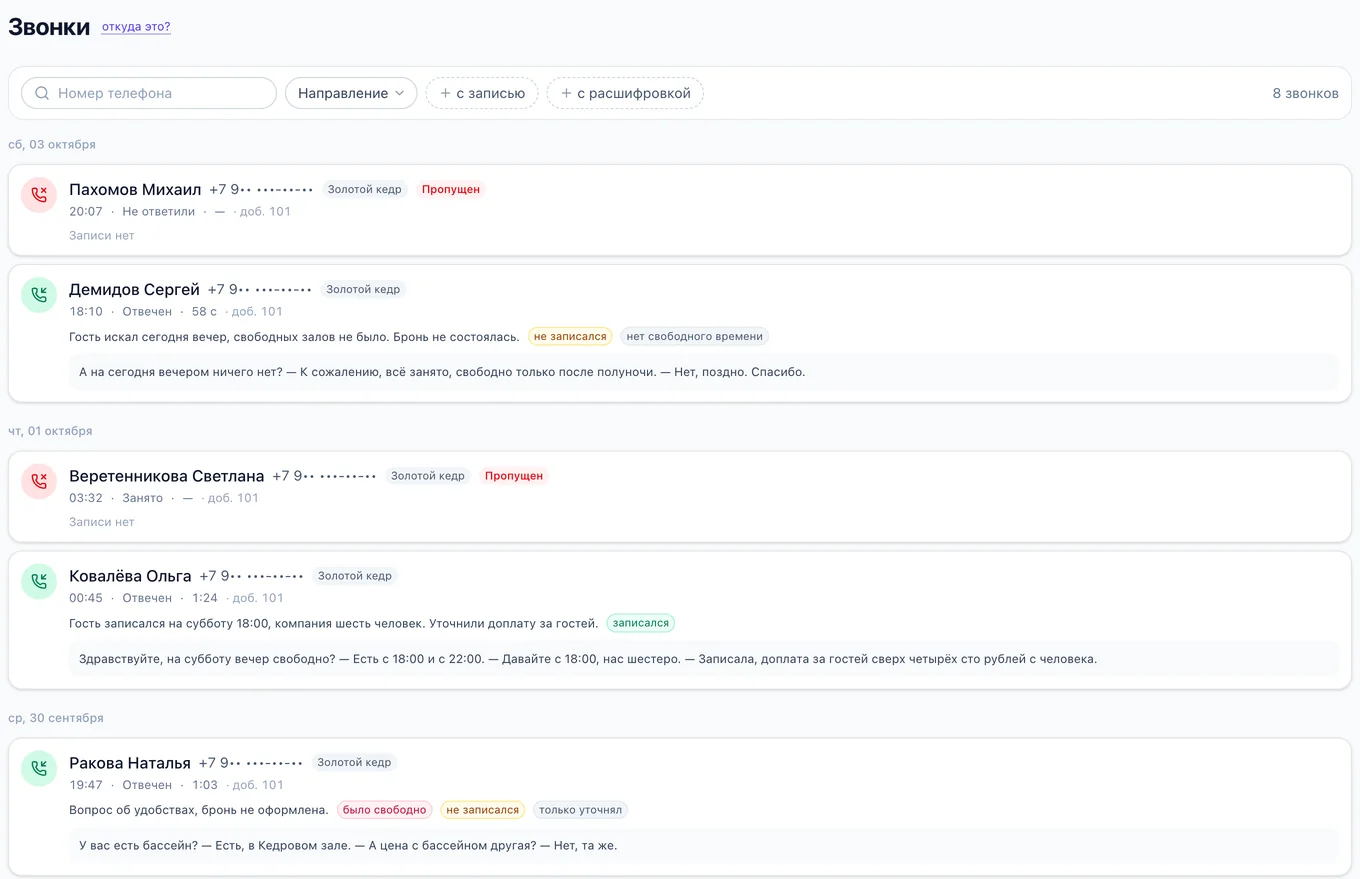
Task: Click the missed call icon for Пахомов Михаил
Action: pyautogui.click(x=39, y=195)
